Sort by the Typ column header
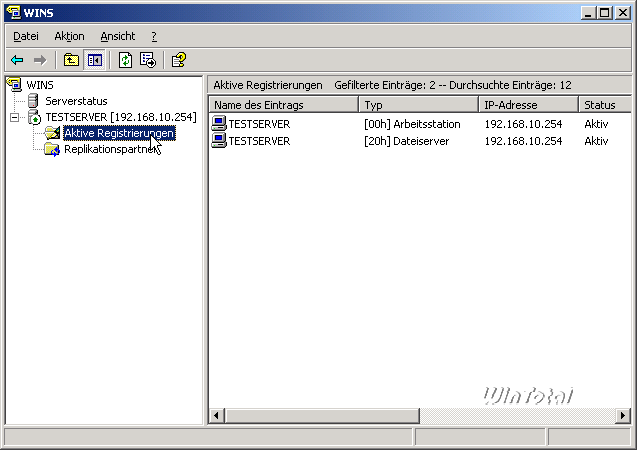This screenshot has height=450, width=637. point(415,105)
